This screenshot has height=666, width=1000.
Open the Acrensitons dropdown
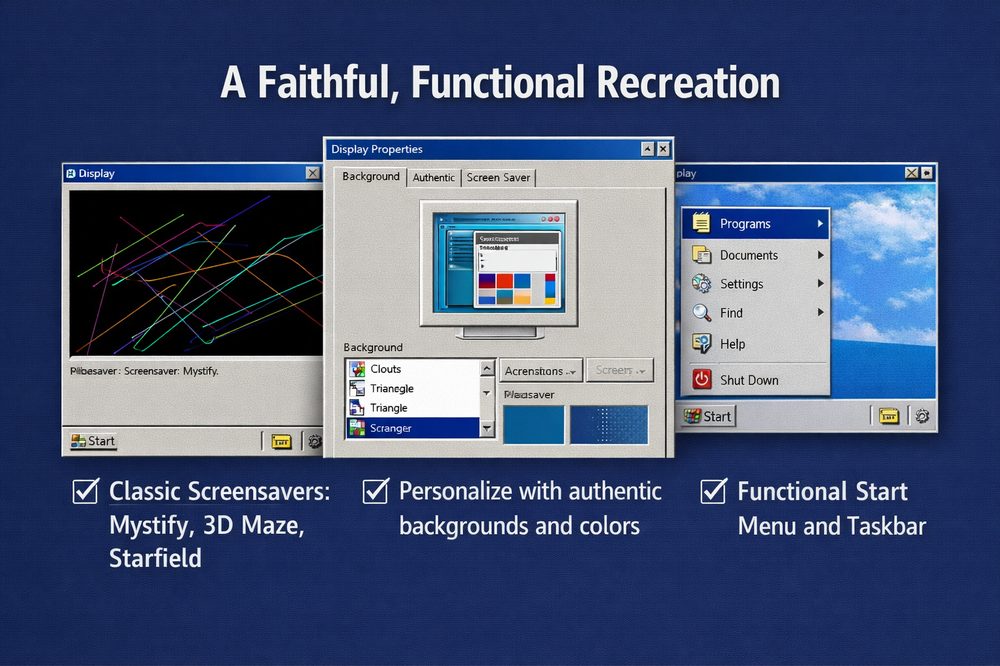click(541, 371)
